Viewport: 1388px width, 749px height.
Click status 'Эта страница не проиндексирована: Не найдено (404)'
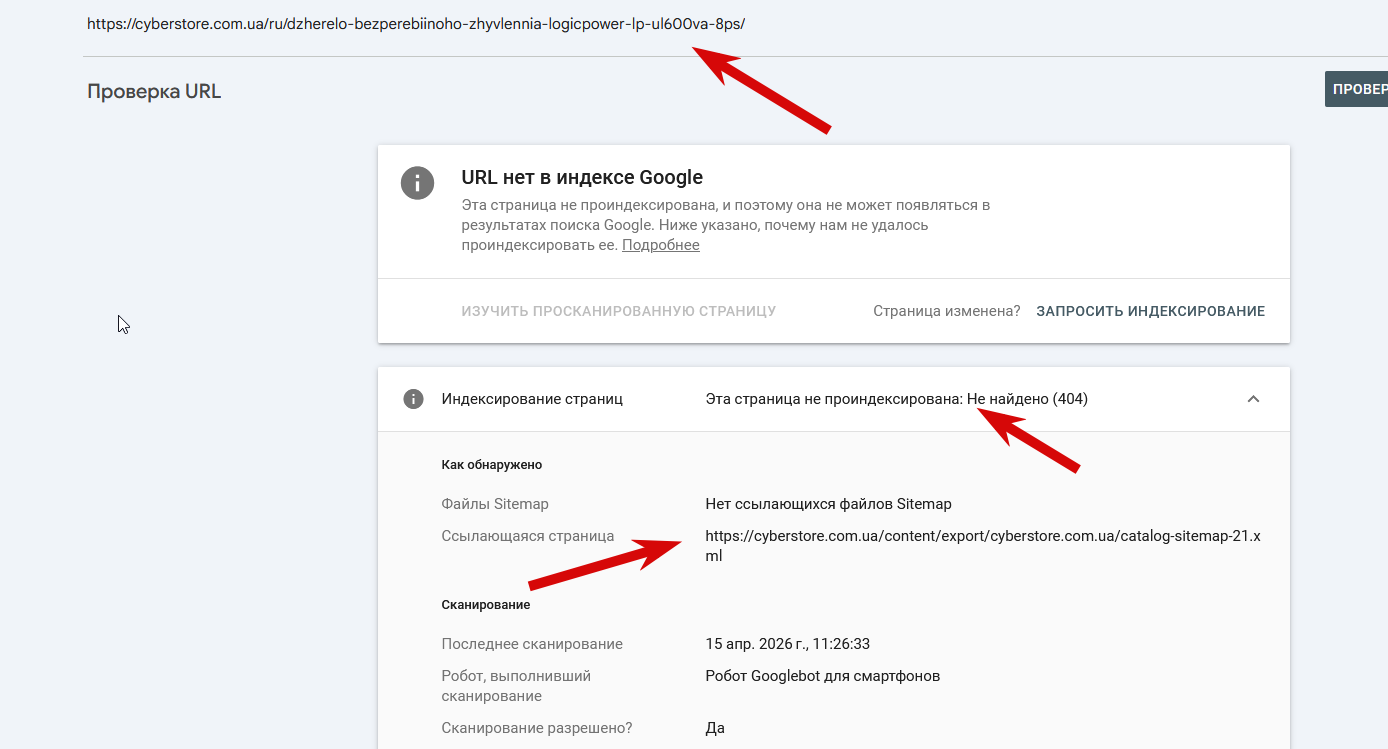pos(896,399)
